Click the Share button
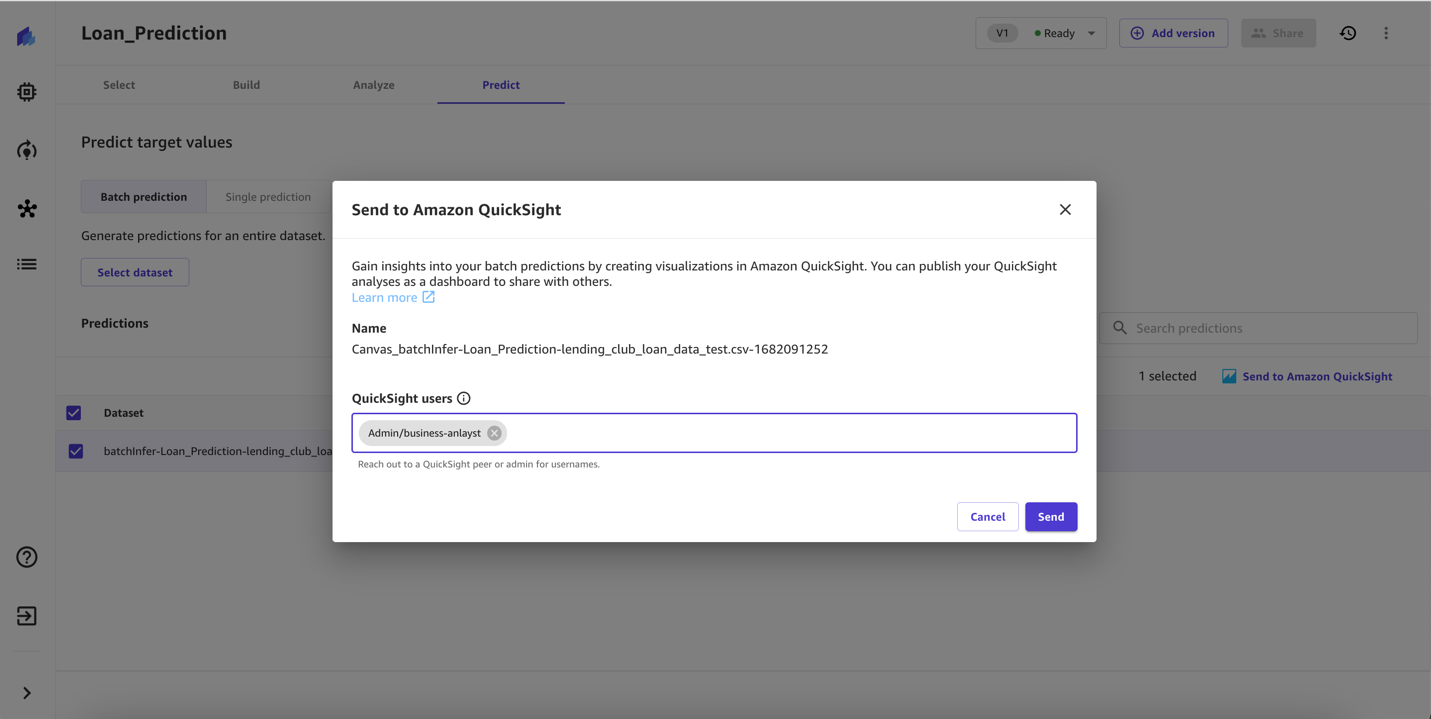The width and height of the screenshot is (1431, 719). tap(1278, 33)
